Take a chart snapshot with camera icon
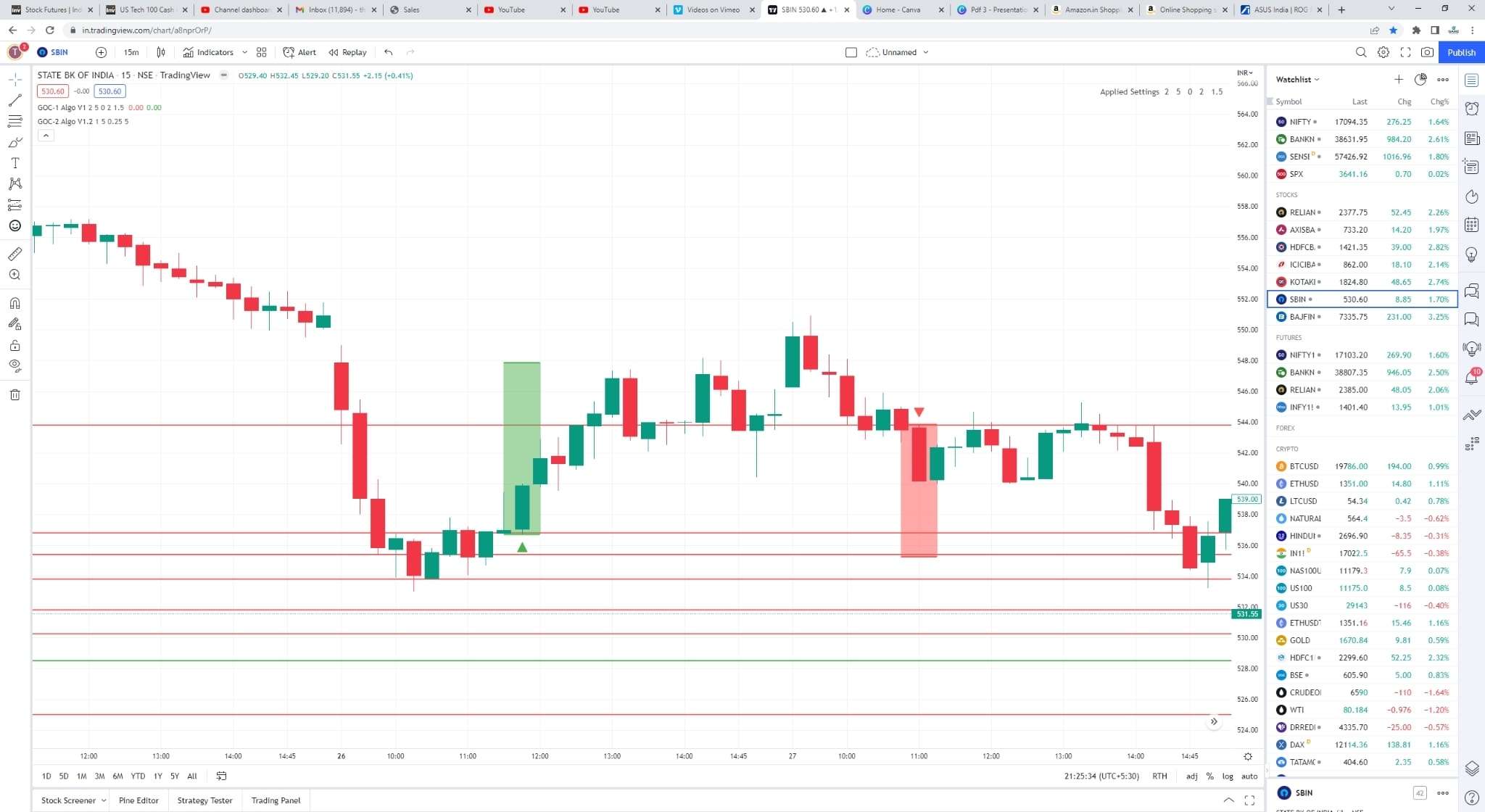The height and width of the screenshot is (812, 1485). pyautogui.click(x=1427, y=52)
